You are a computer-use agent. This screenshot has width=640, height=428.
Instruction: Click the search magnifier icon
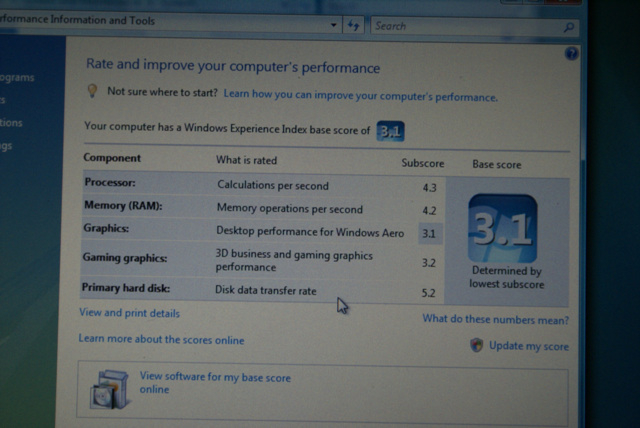pos(569,27)
